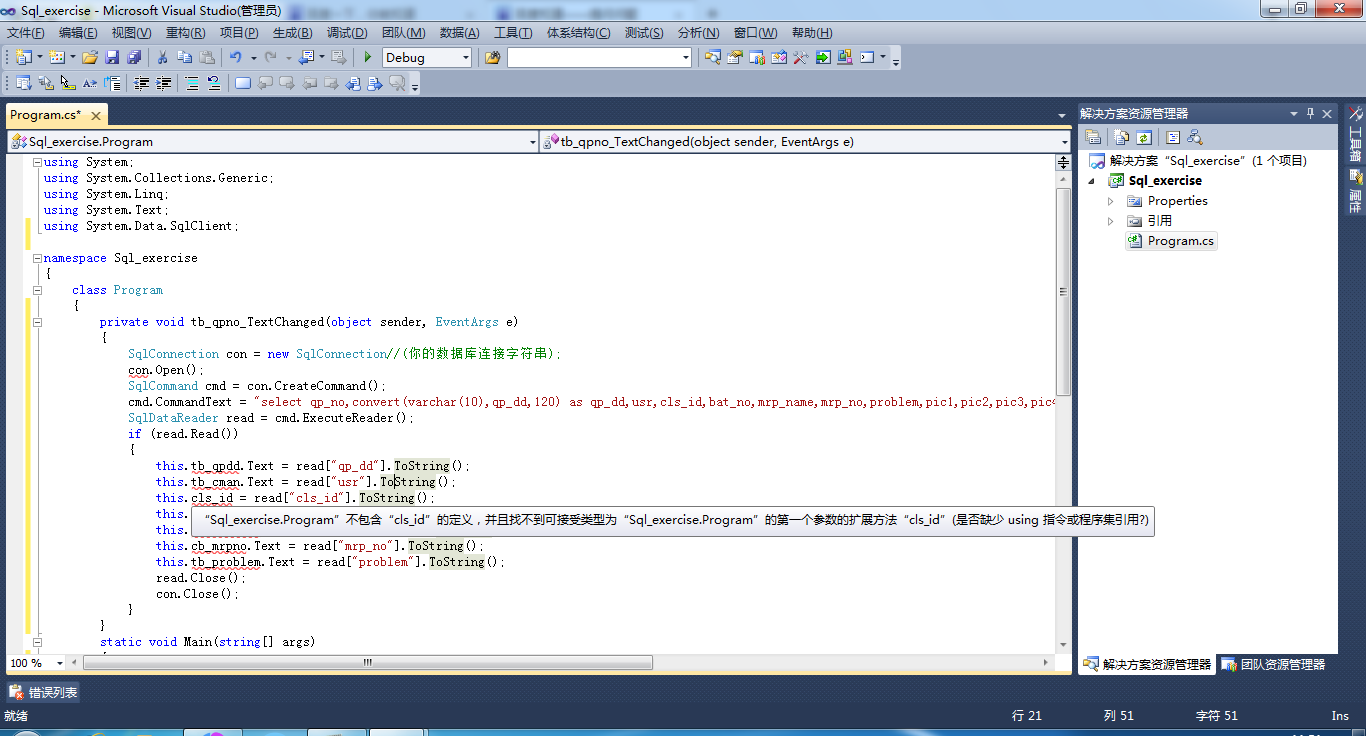Open Solution Explorer from toolbar icon
This screenshot has width=1366, height=736.
713,57
